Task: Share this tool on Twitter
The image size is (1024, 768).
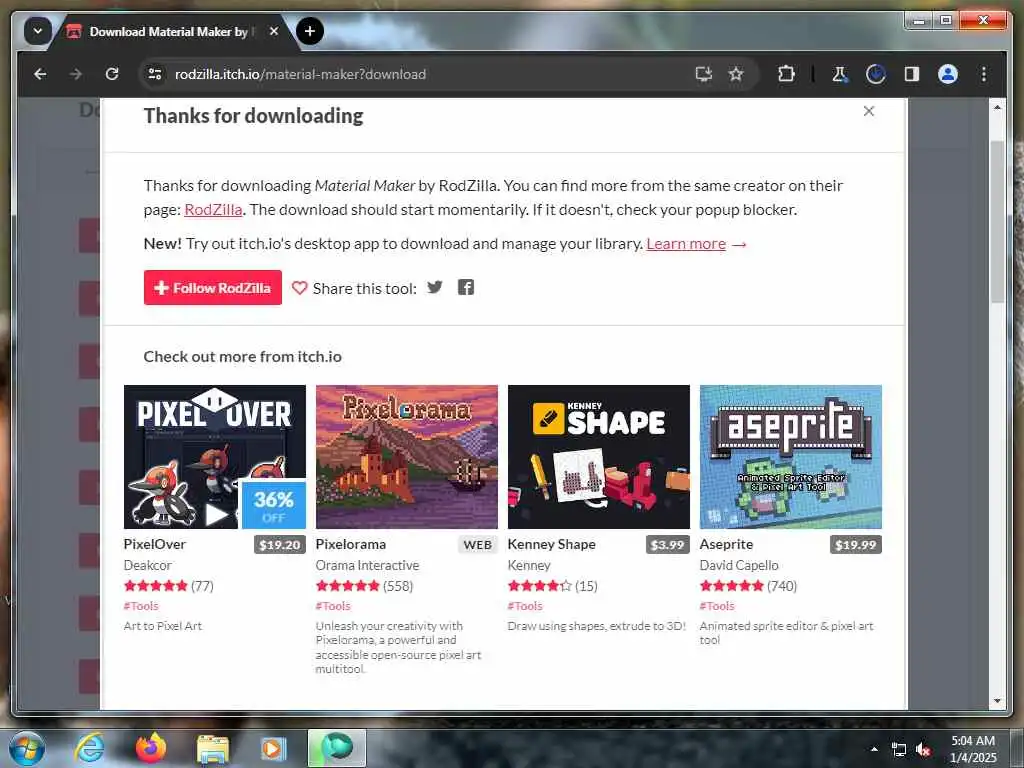Action: pyautogui.click(x=435, y=287)
